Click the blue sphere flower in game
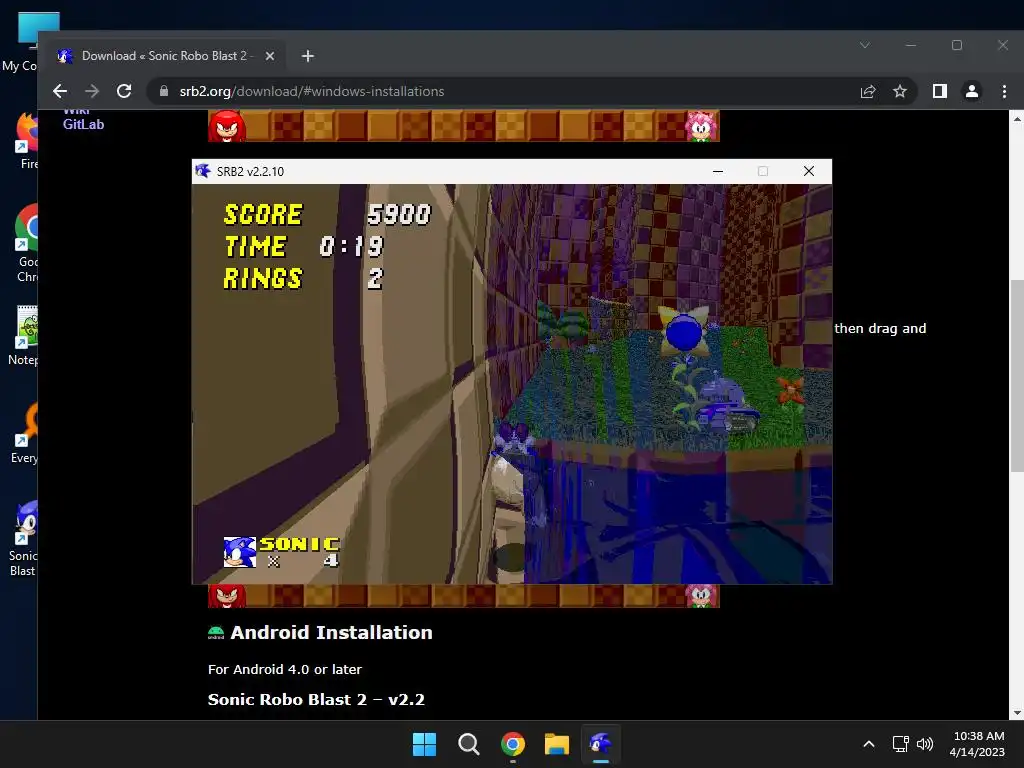 coord(684,332)
